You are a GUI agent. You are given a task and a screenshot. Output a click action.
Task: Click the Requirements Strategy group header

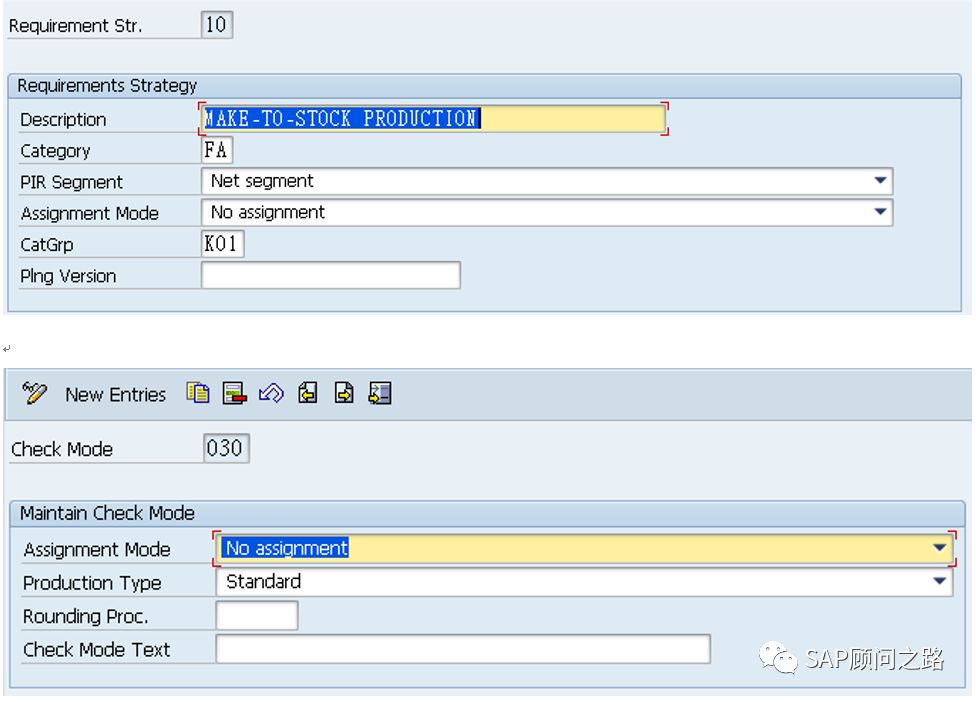click(x=484, y=85)
